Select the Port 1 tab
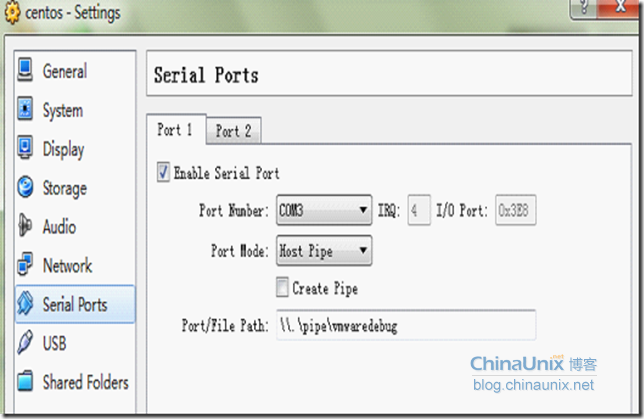 click(176, 129)
